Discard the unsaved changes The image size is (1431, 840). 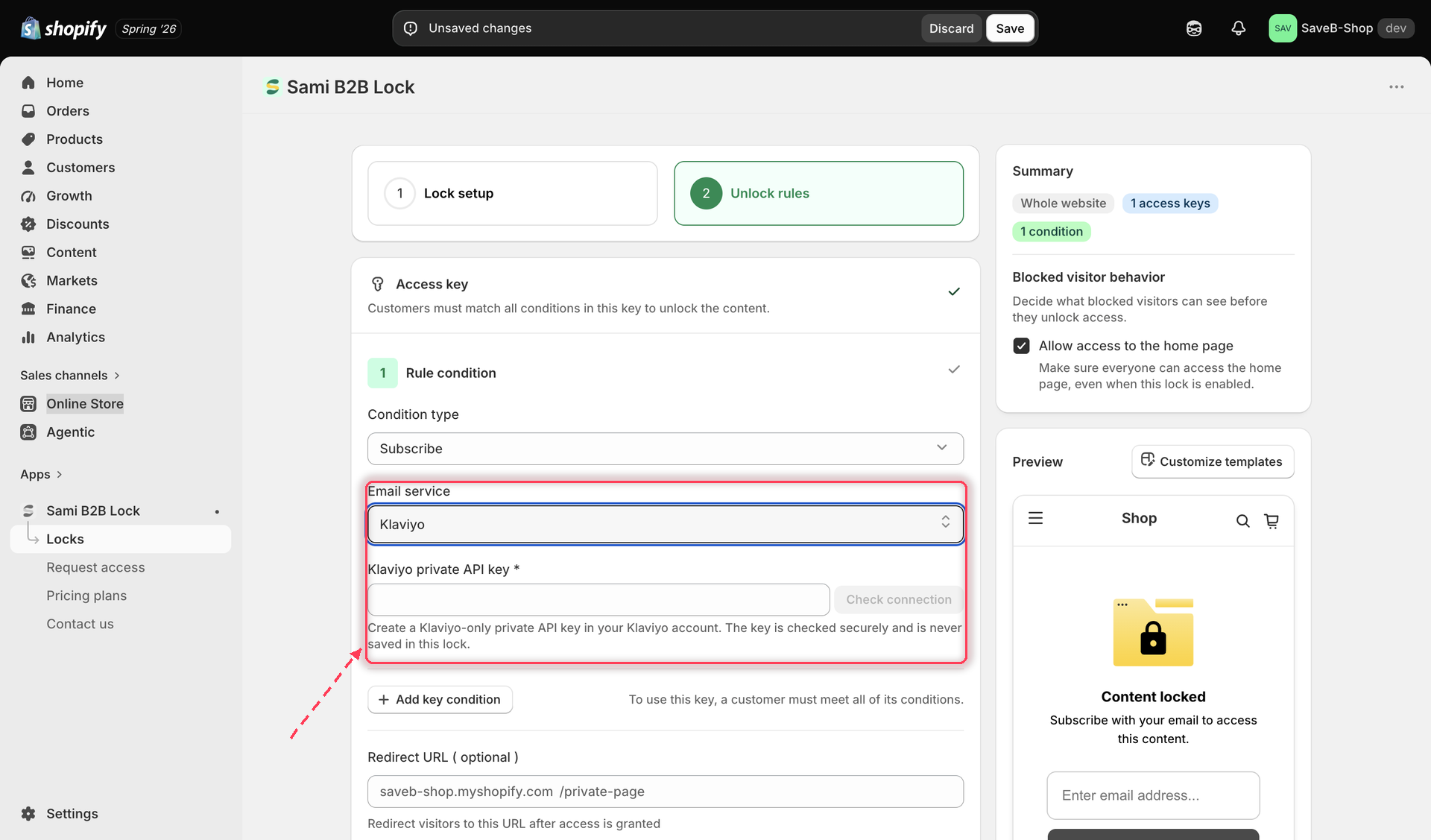951,28
